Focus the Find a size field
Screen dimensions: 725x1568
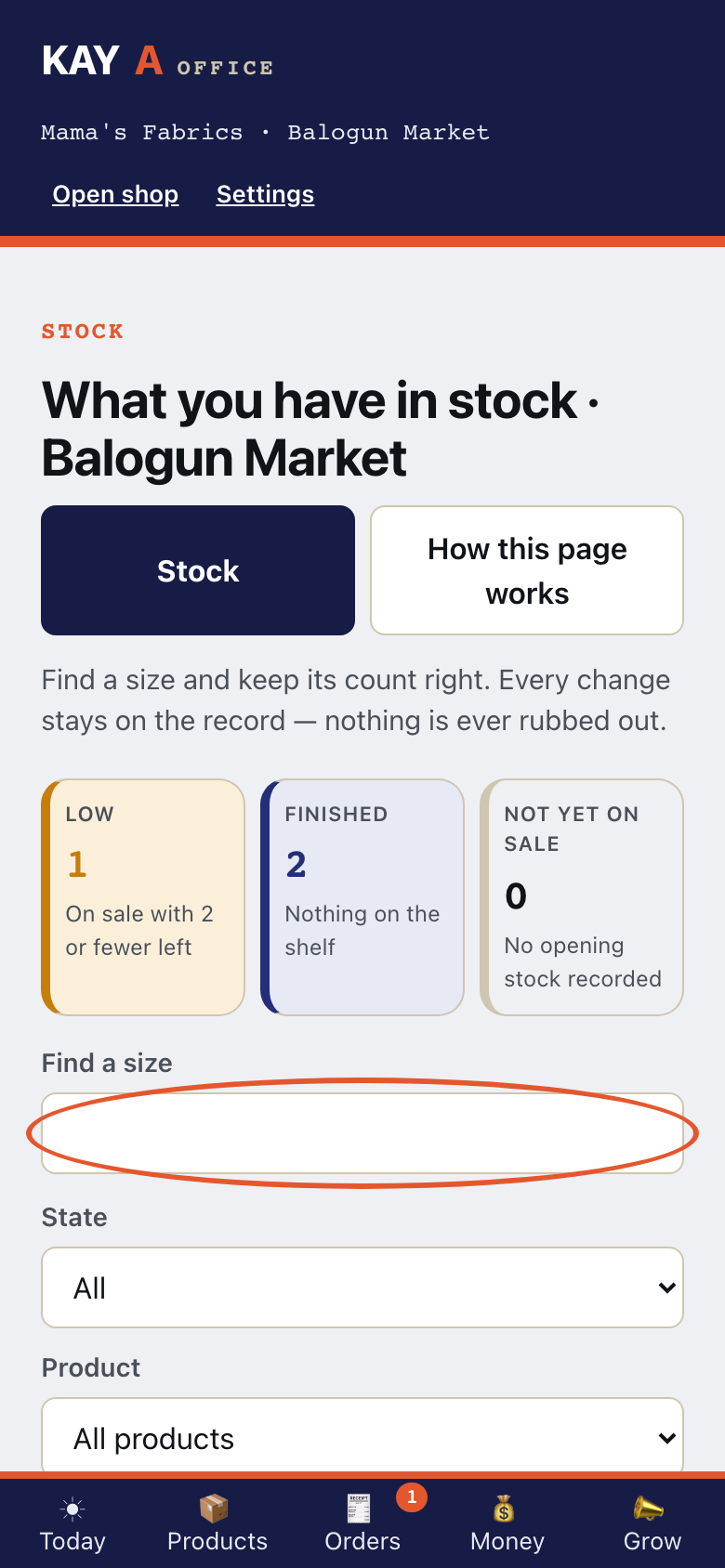[362, 1133]
